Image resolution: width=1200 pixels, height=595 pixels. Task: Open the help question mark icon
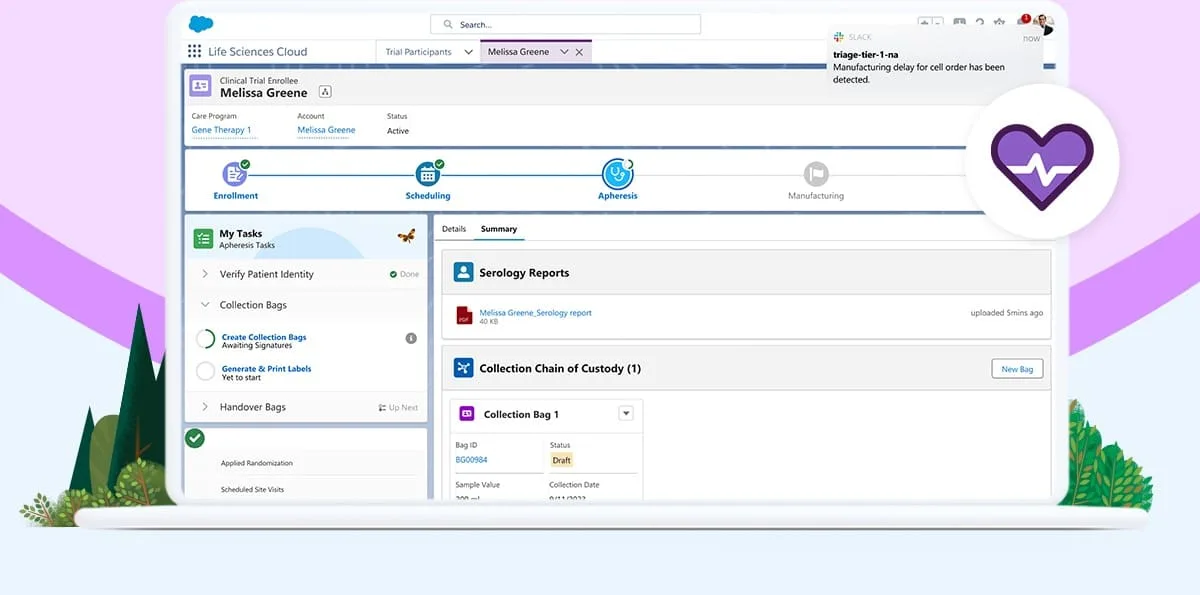click(x=979, y=23)
